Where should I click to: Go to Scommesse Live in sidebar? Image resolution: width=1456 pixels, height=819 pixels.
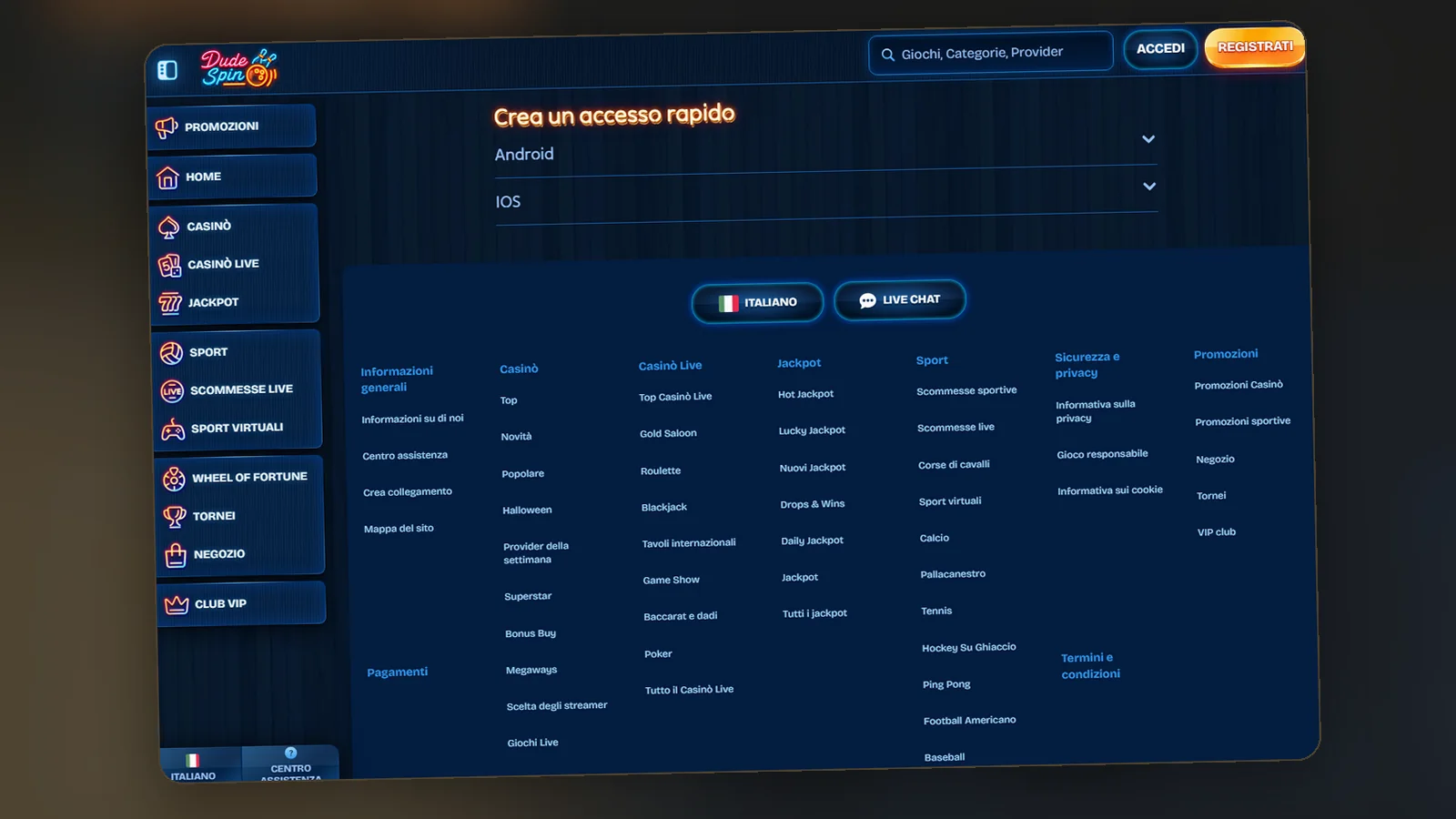coord(238,389)
